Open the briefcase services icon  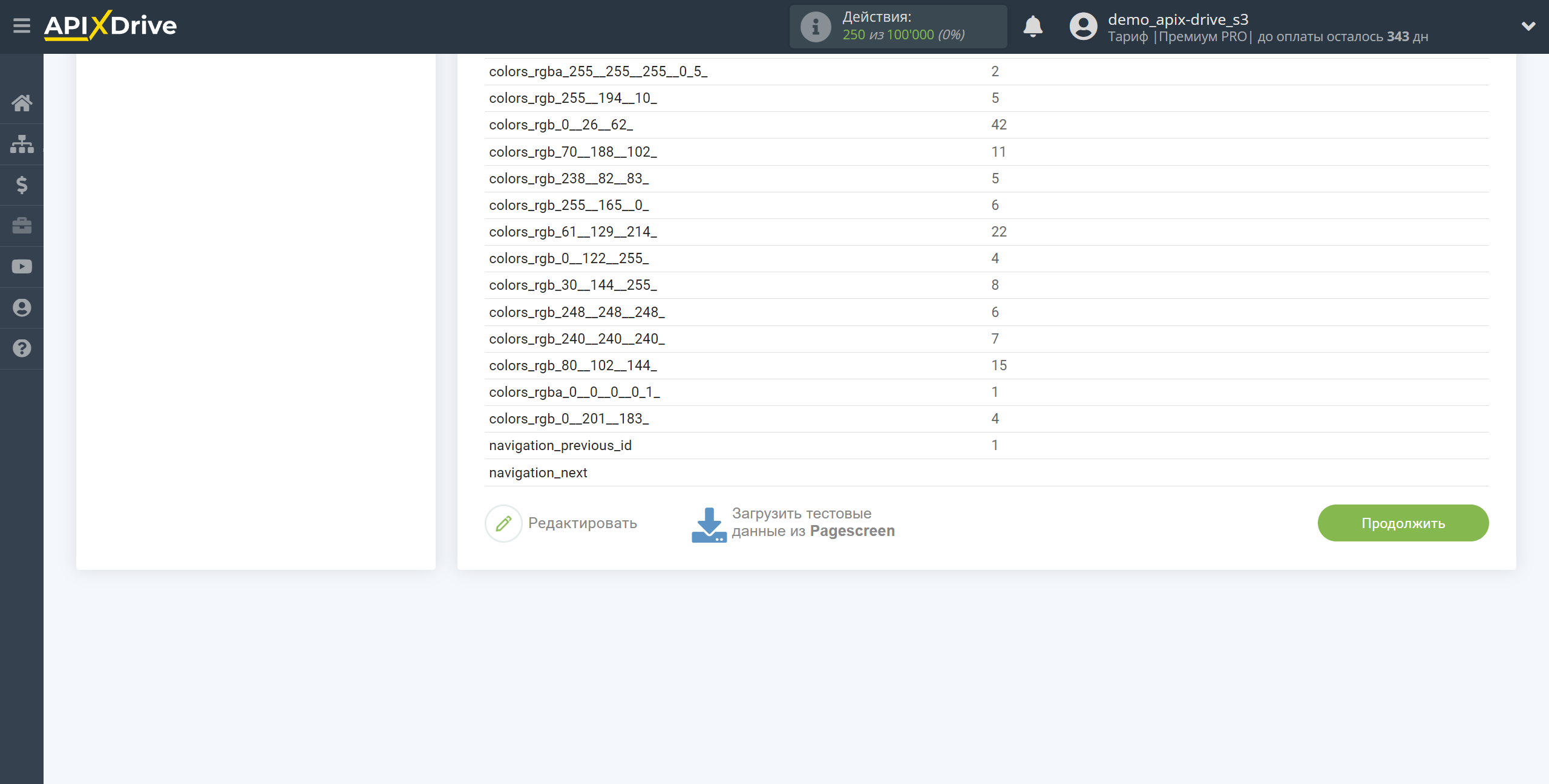[x=22, y=226]
